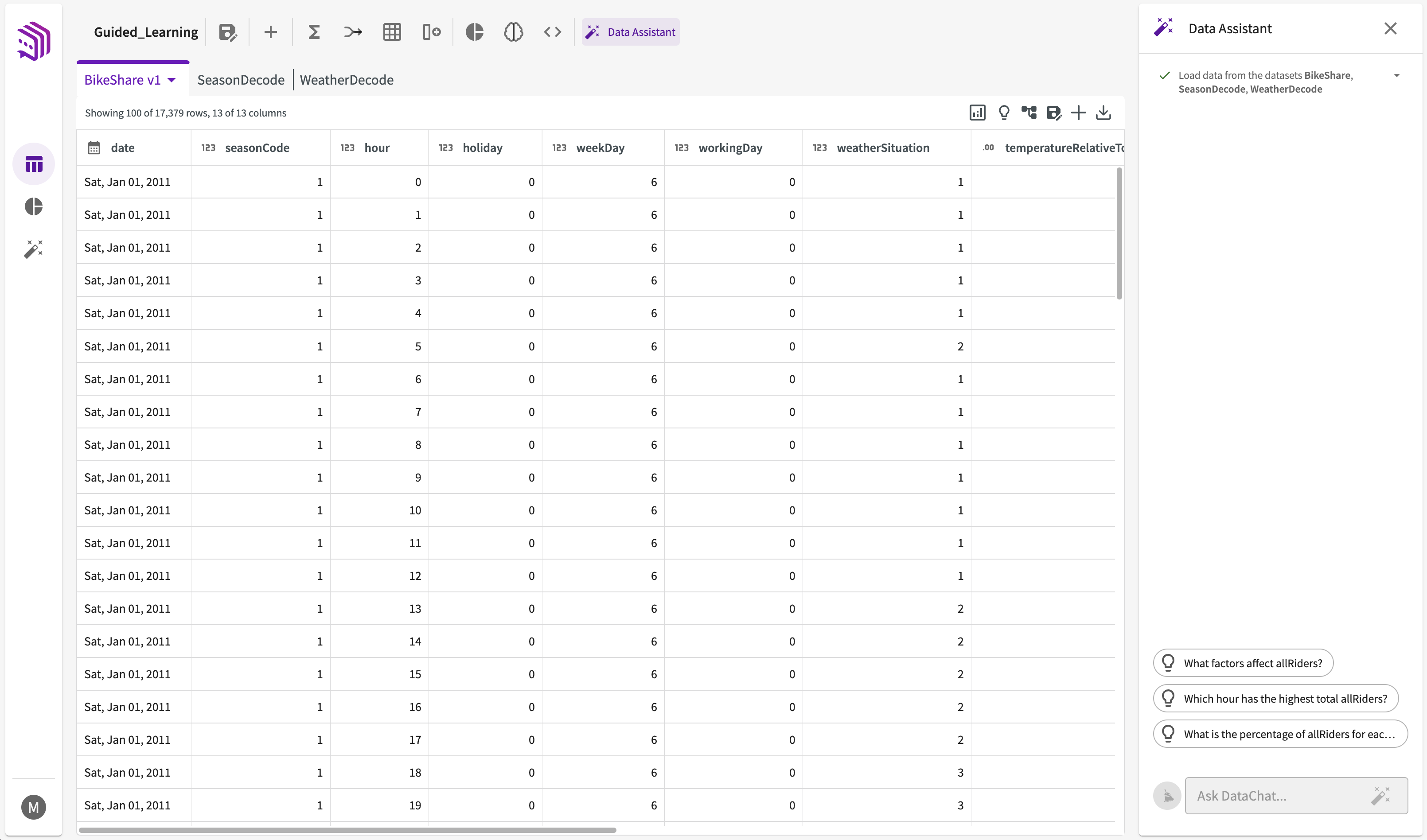Image resolution: width=1427 pixels, height=840 pixels.
Task: Expand the Load data step details arrow
Action: click(1396, 75)
